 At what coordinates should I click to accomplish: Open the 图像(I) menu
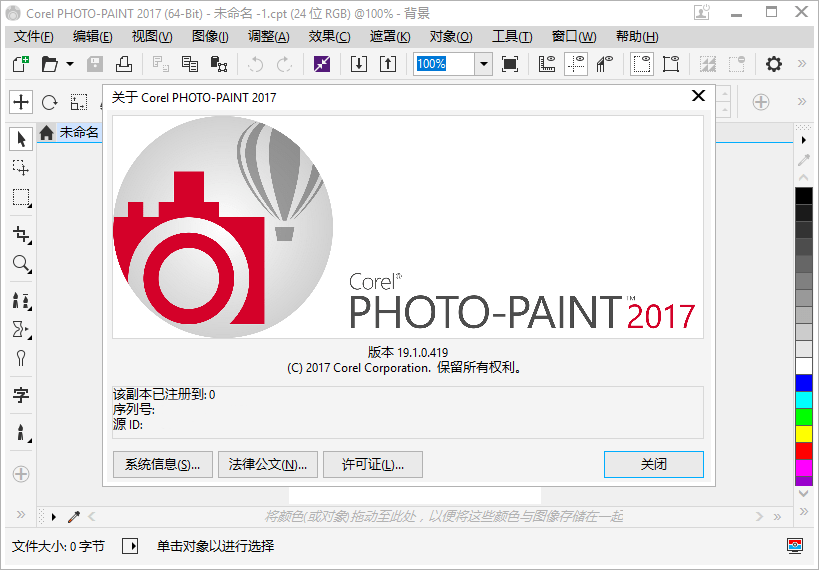[x=210, y=37]
